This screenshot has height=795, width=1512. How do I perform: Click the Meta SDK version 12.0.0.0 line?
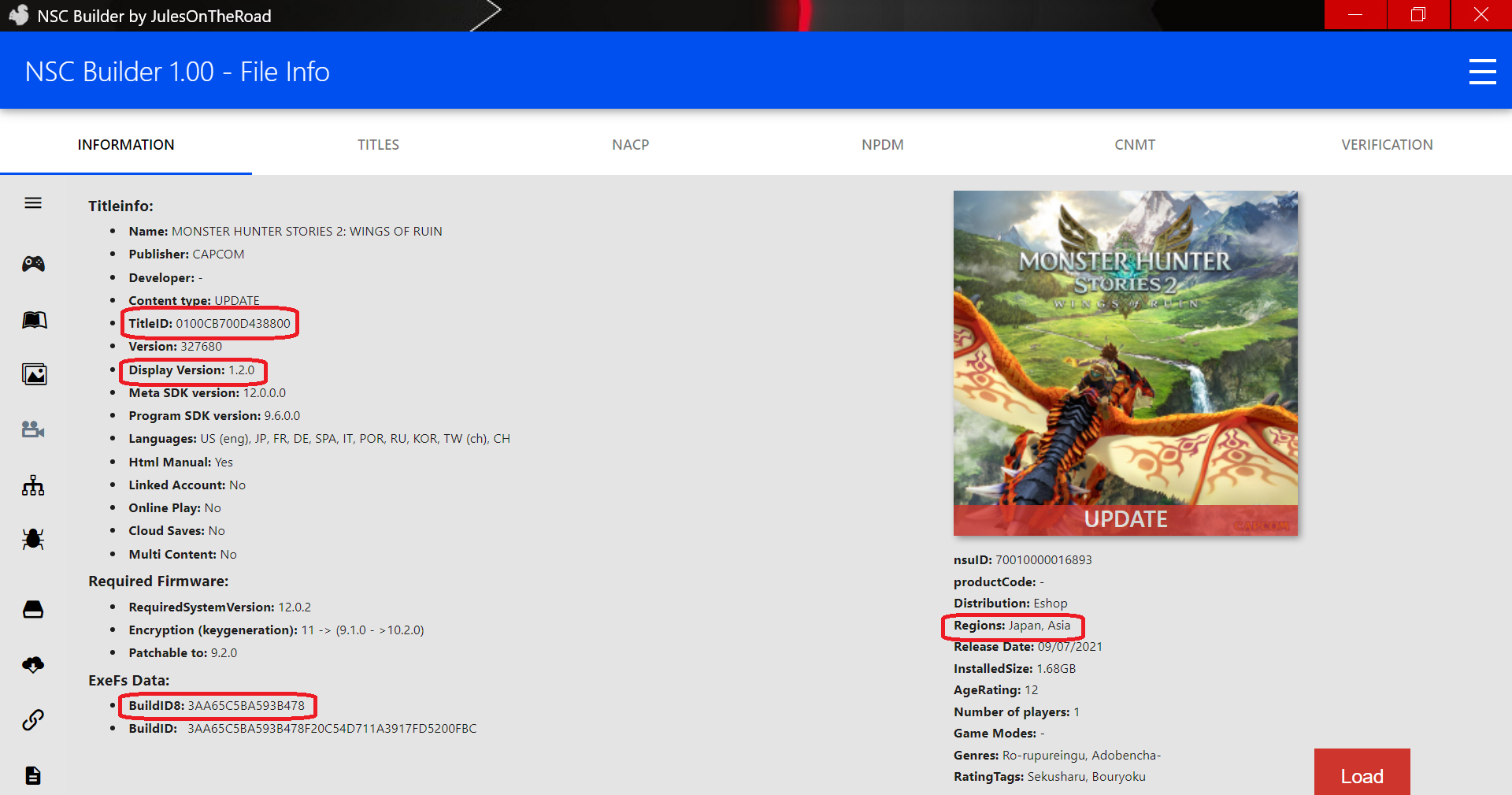tap(207, 392)
